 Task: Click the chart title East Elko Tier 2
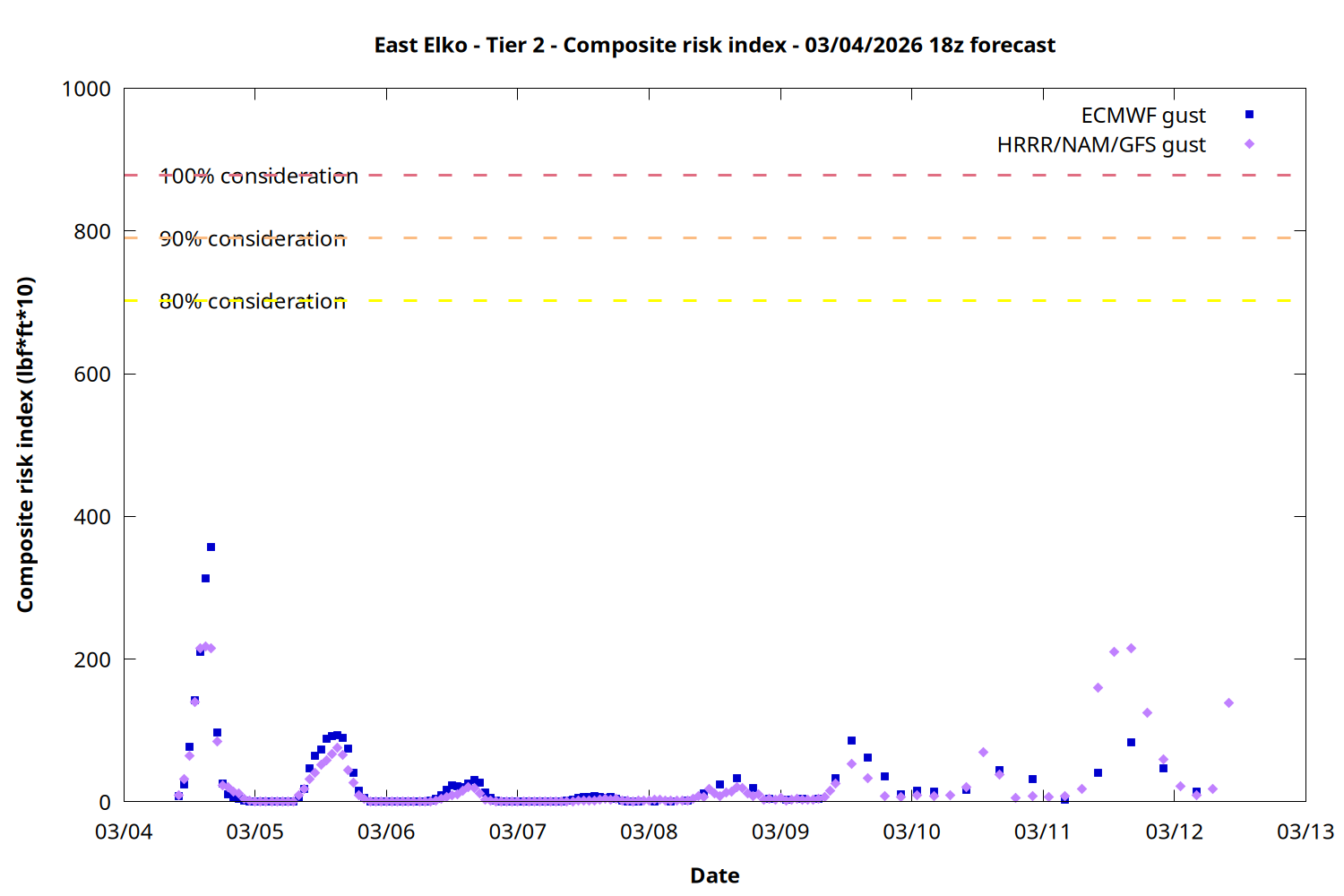click(714, 45)
